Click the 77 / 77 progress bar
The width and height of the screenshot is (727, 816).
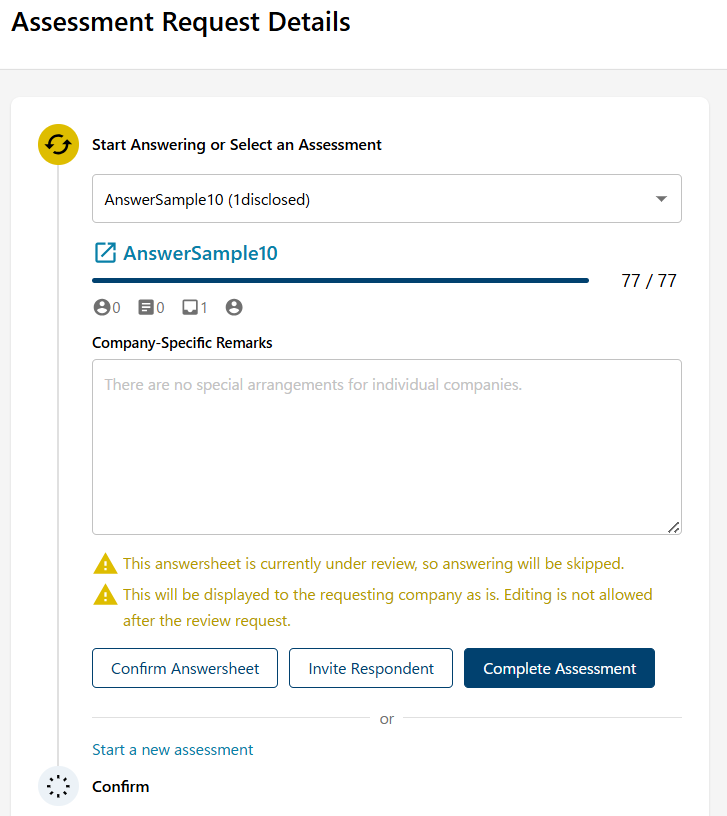(x=340, y=280)
